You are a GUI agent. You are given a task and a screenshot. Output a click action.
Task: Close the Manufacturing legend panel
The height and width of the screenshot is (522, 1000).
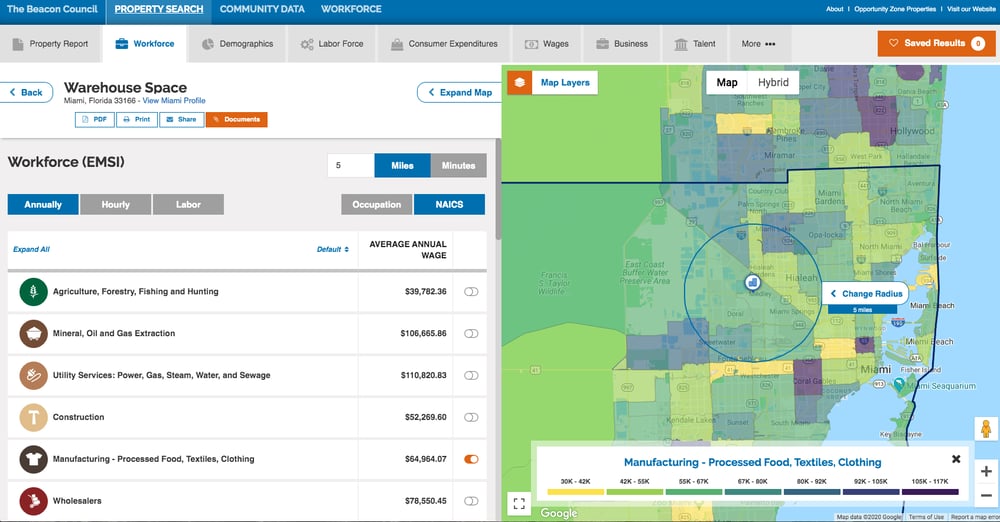(x=956, y=459)
